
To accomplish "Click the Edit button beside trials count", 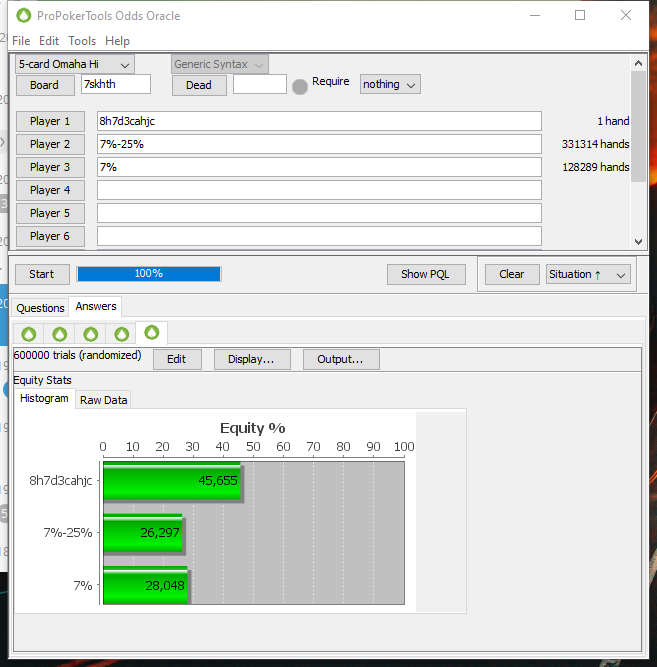I will [x=177, y=359].
